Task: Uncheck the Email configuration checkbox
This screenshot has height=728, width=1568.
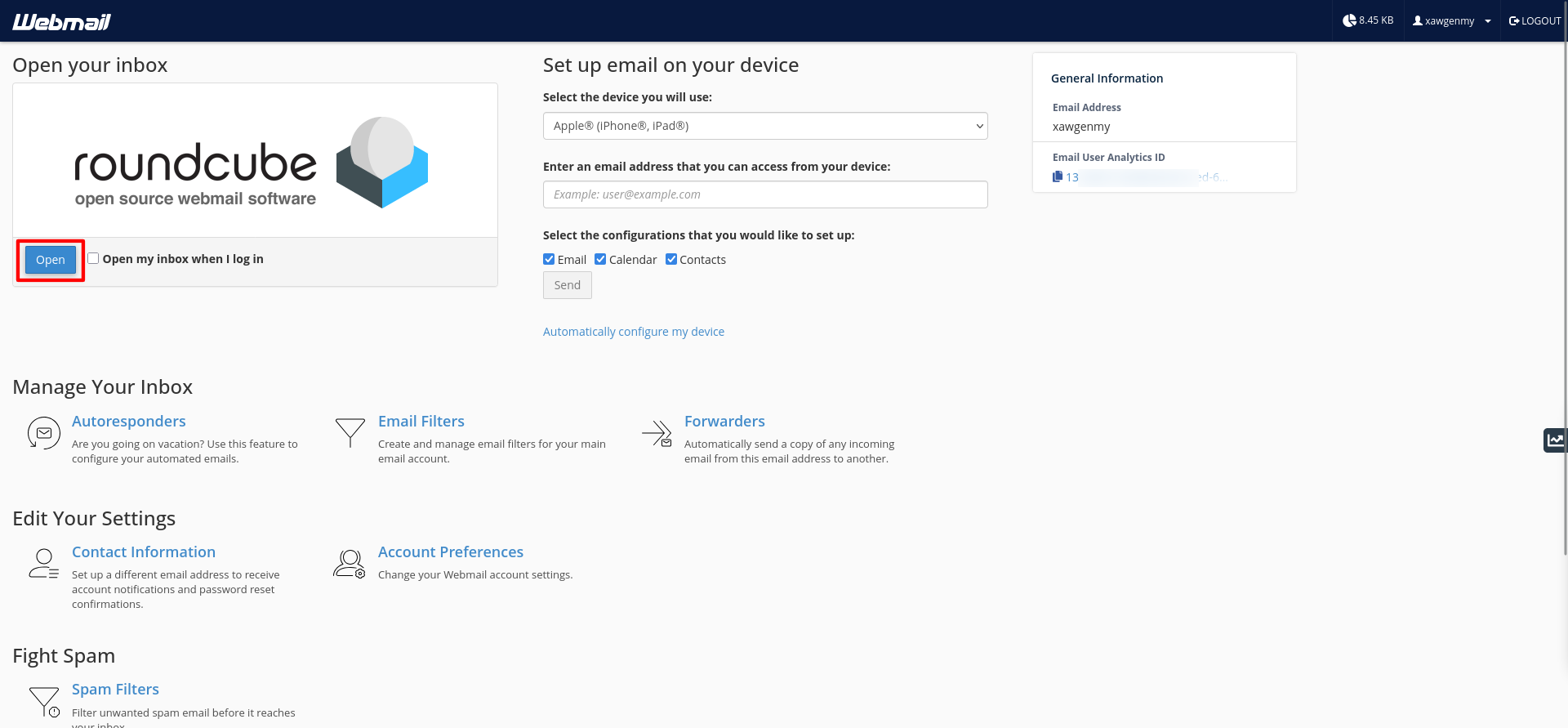Action: [549, 259]
